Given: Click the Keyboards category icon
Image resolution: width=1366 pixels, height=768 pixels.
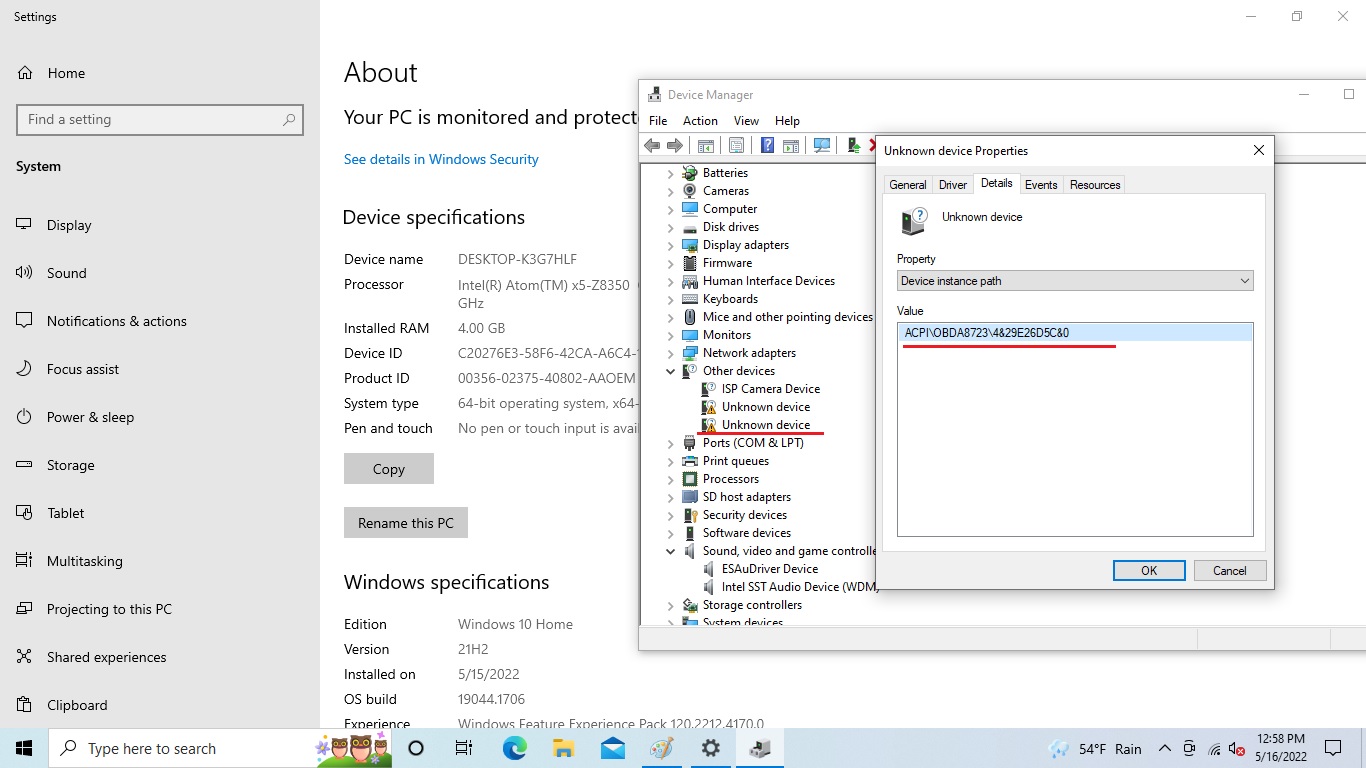Looking at the screenshot, I should point(690,299).
